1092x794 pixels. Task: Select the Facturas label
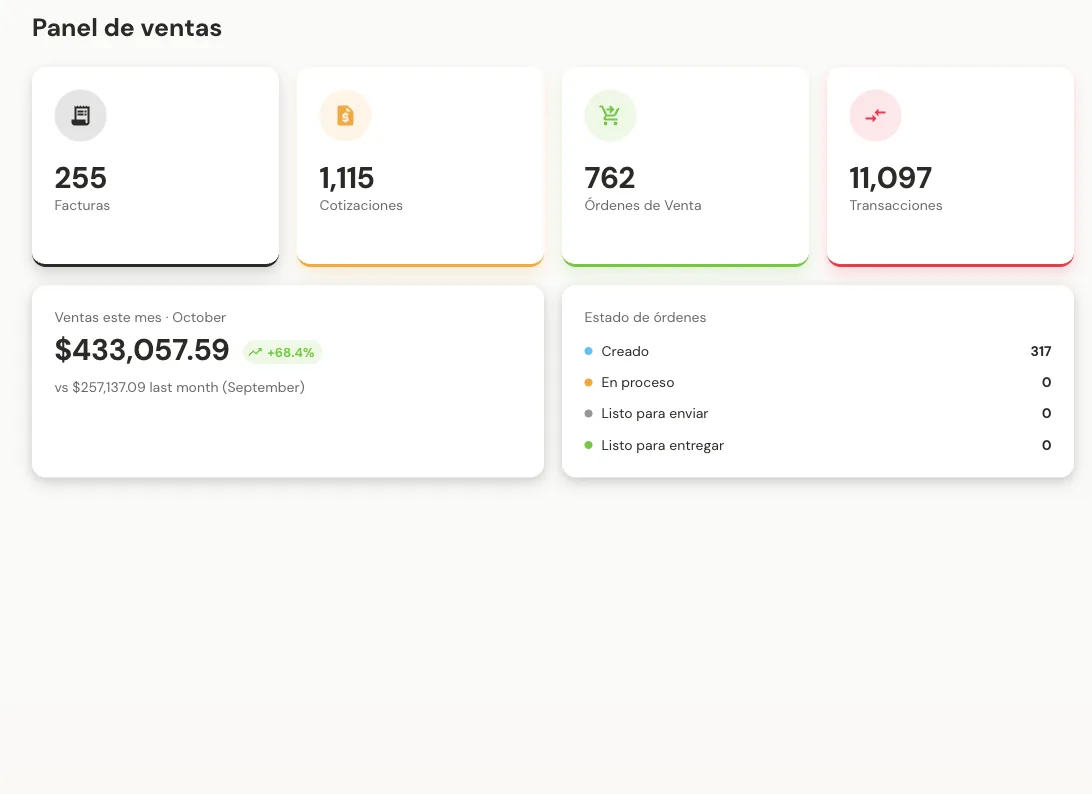pos(82,205)
